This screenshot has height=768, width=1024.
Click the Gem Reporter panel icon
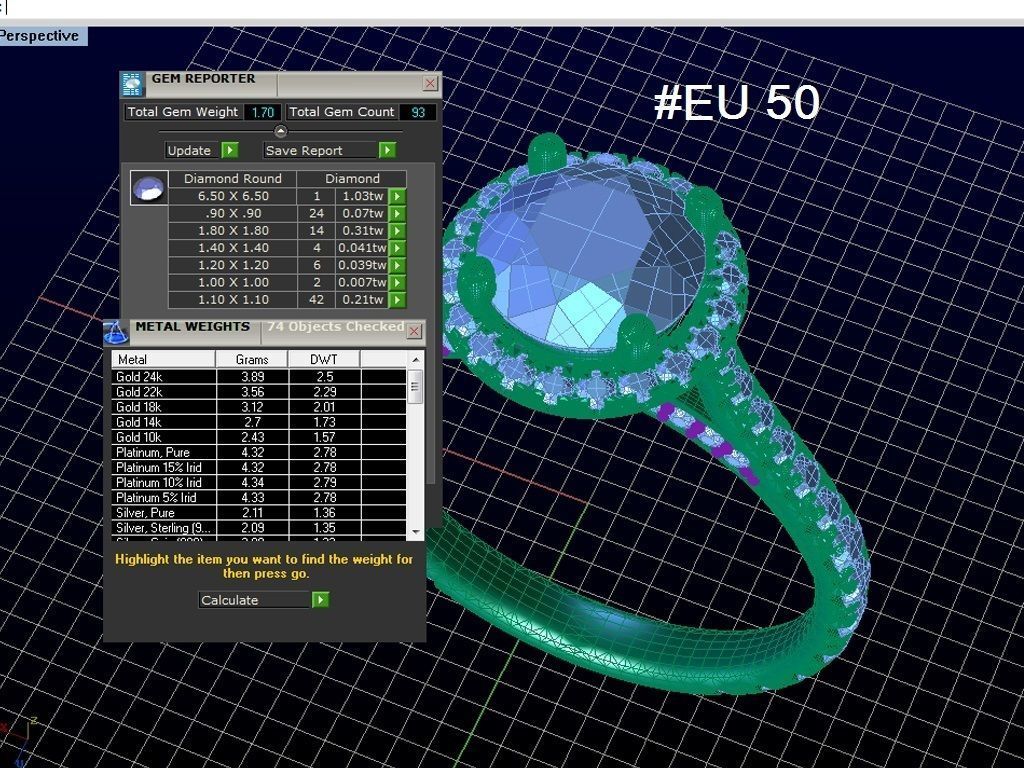pos(131,85)
